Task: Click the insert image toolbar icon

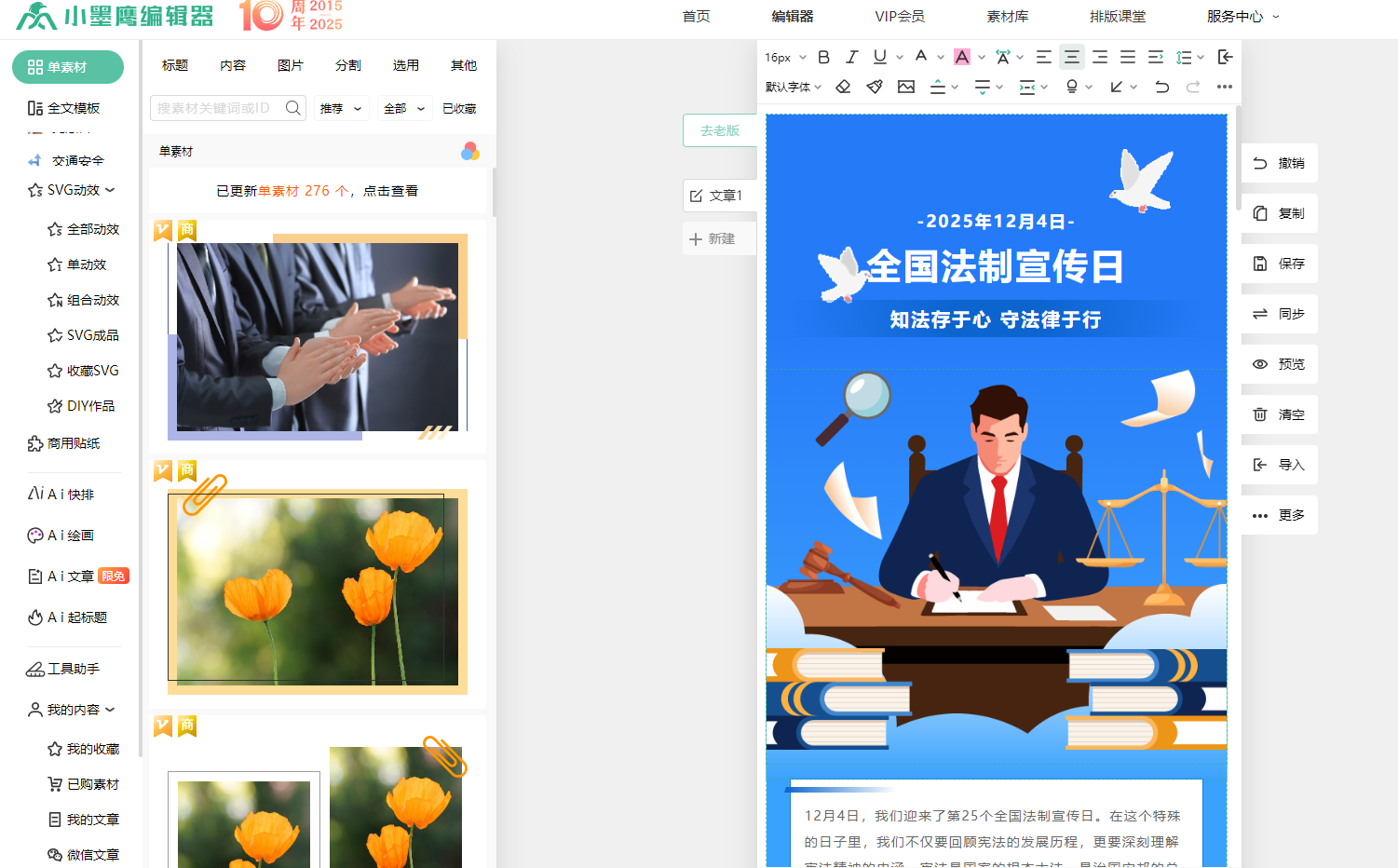Action: 905,87
